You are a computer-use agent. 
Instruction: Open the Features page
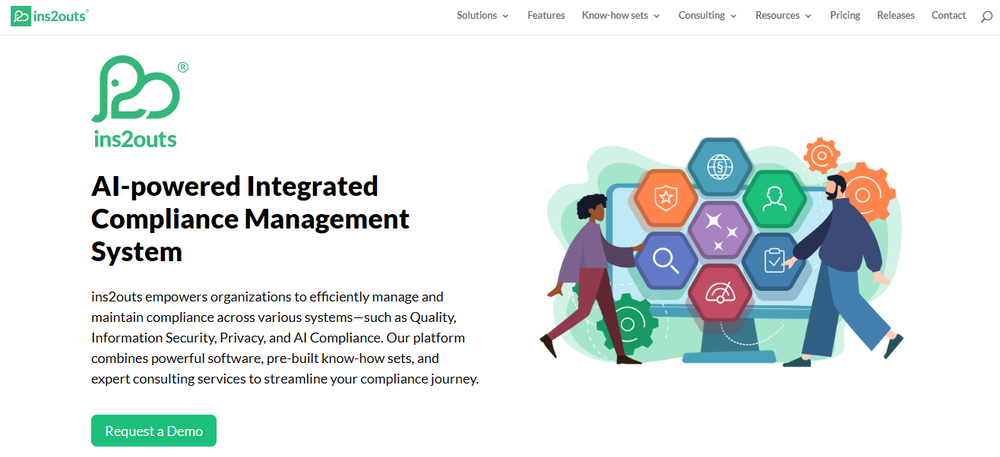[546, 16]
